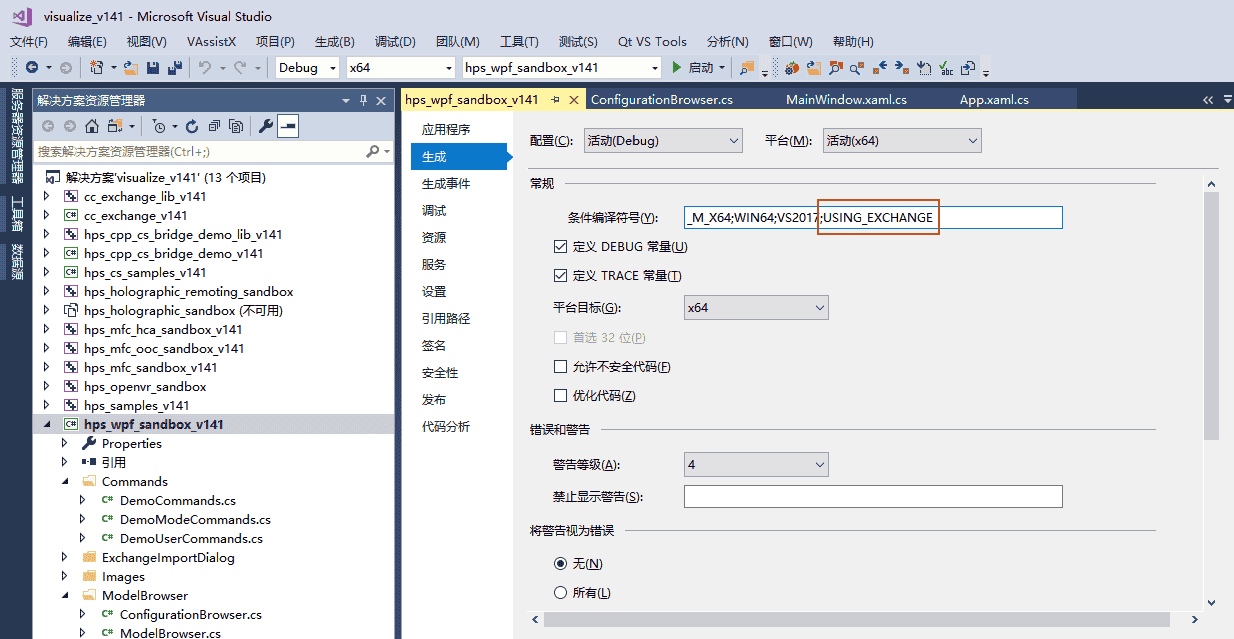This screenshot has height=639, width=1234.
Task: Click the Pending Changes Filter clock icon
Action: (158, 126)
